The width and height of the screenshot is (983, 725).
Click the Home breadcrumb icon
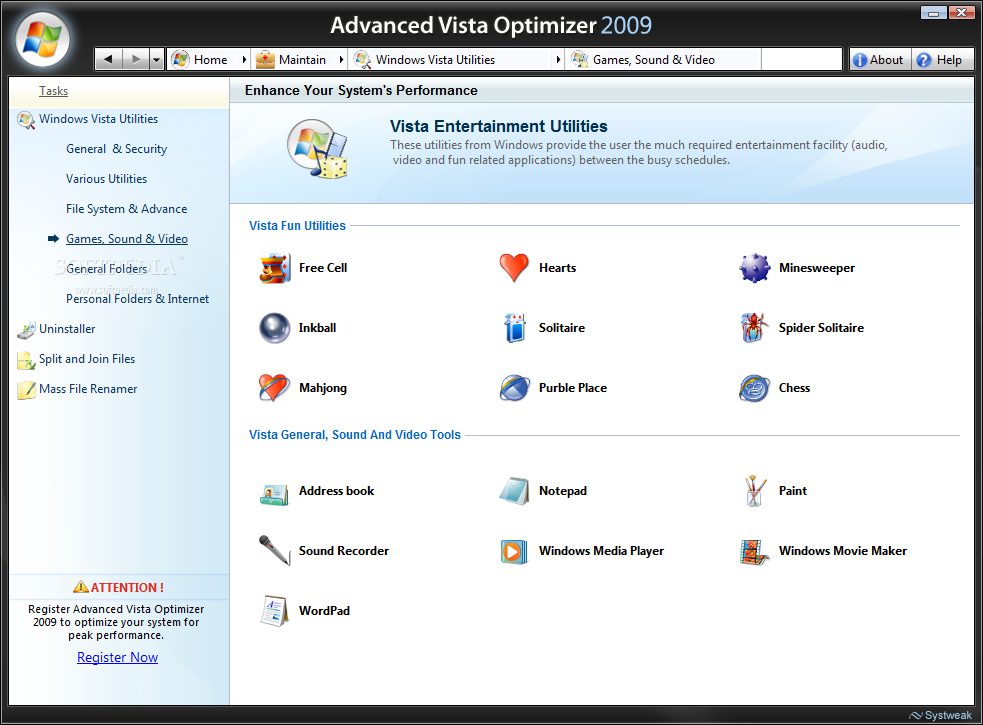coord(181,60)
